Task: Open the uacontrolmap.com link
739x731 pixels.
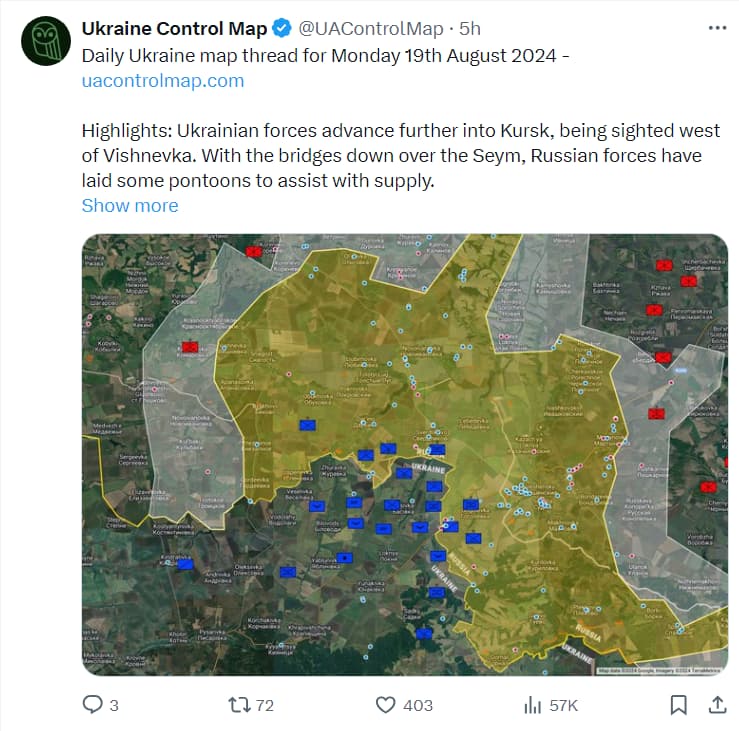Action: (x=163, y=81)
